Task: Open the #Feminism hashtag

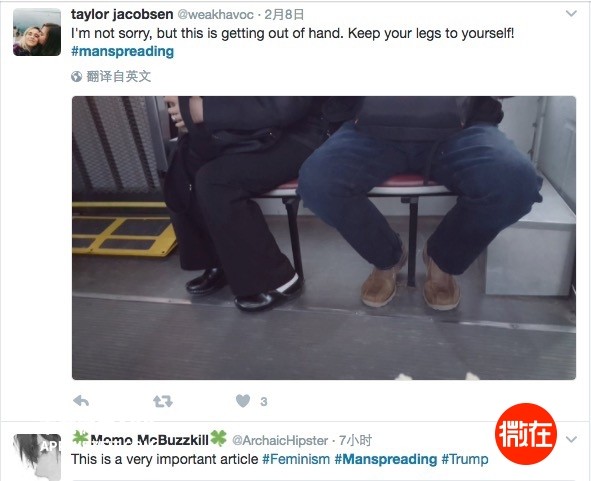Action: (x=296, y=459)
